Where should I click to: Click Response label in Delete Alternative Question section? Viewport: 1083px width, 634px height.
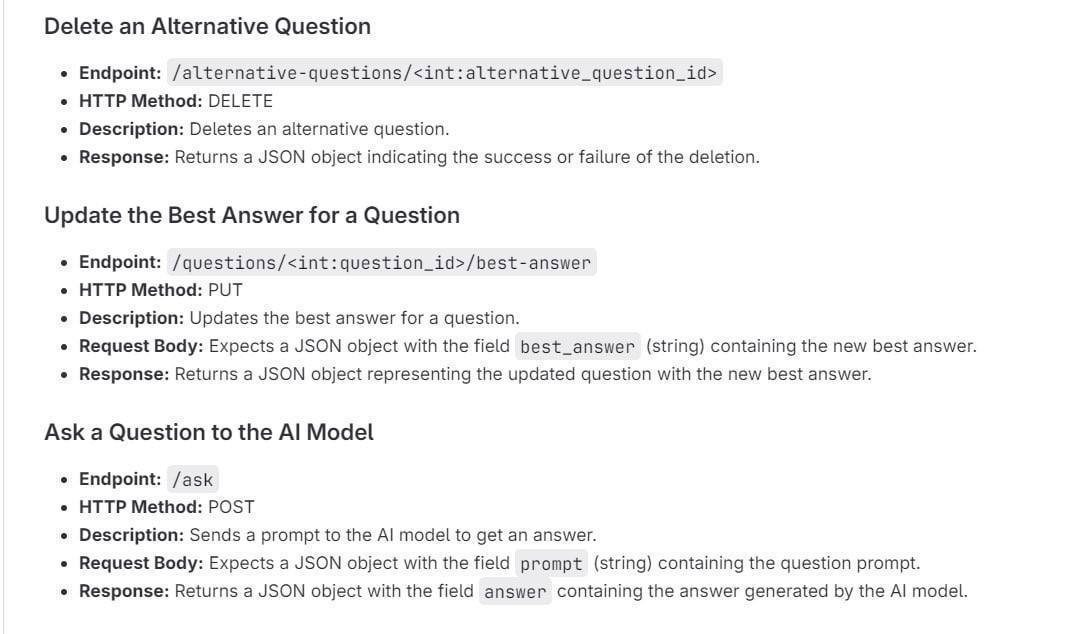click(x=124, y=157)
